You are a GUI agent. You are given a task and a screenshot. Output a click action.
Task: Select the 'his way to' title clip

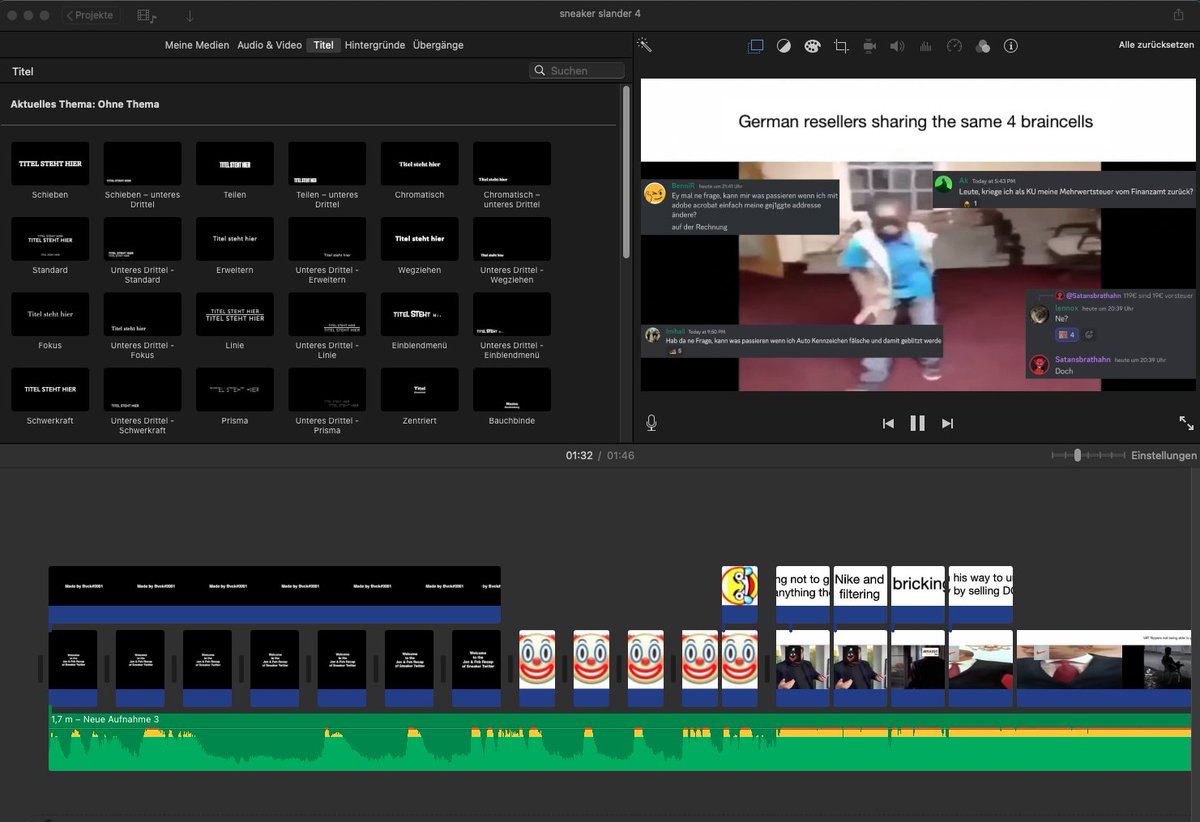(x=981, y=596)
